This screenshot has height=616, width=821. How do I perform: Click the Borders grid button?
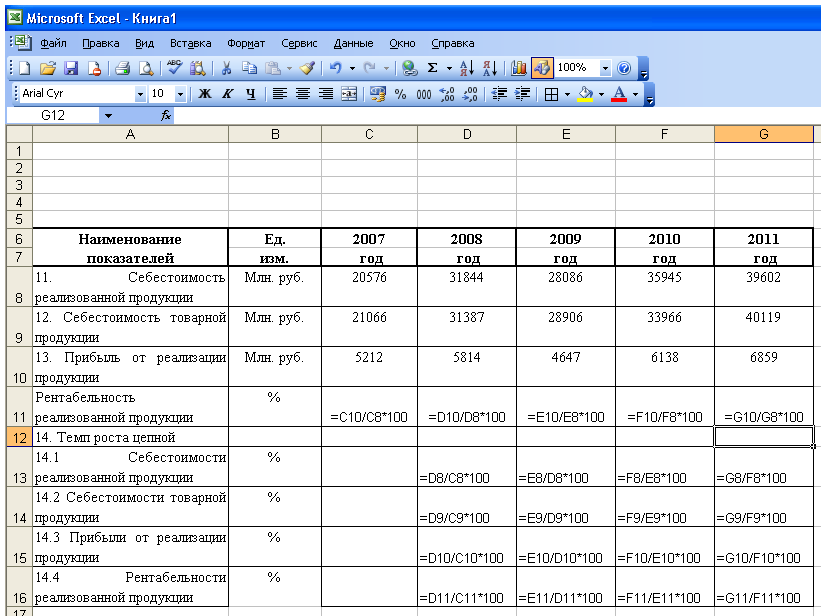coord(551,94)
